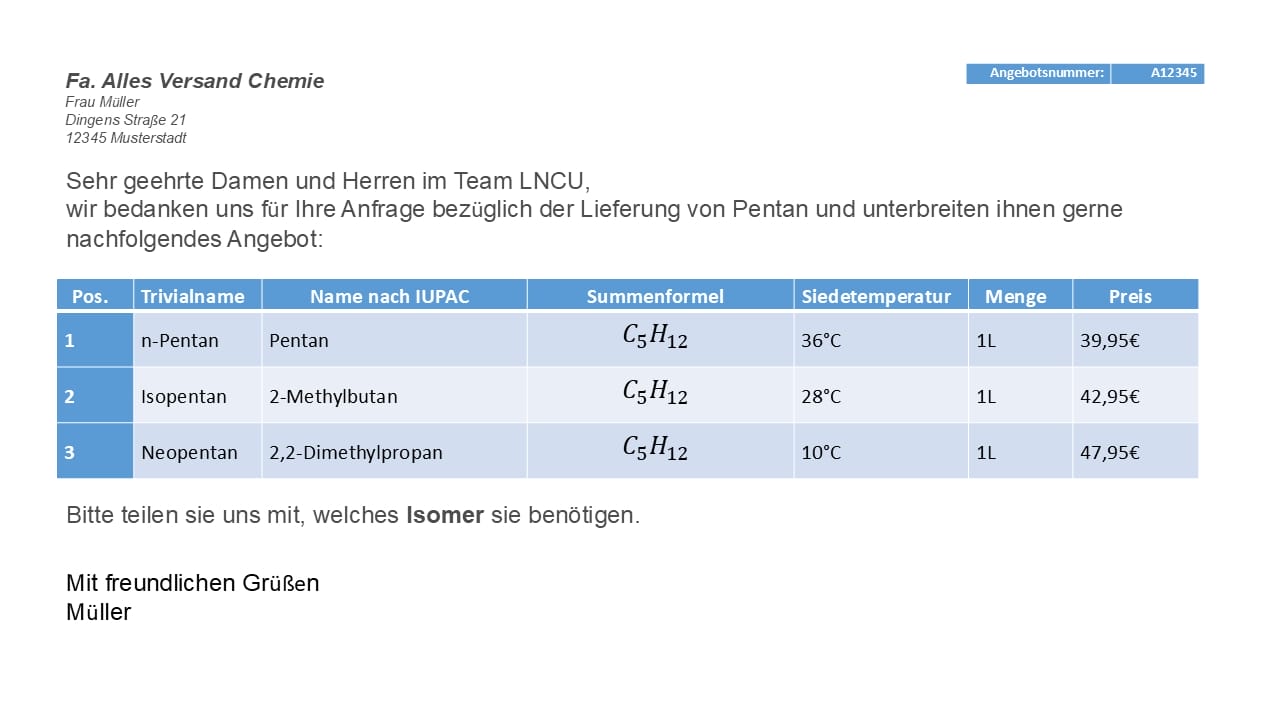Click the bold word Isomer

[x=445, y=516]
